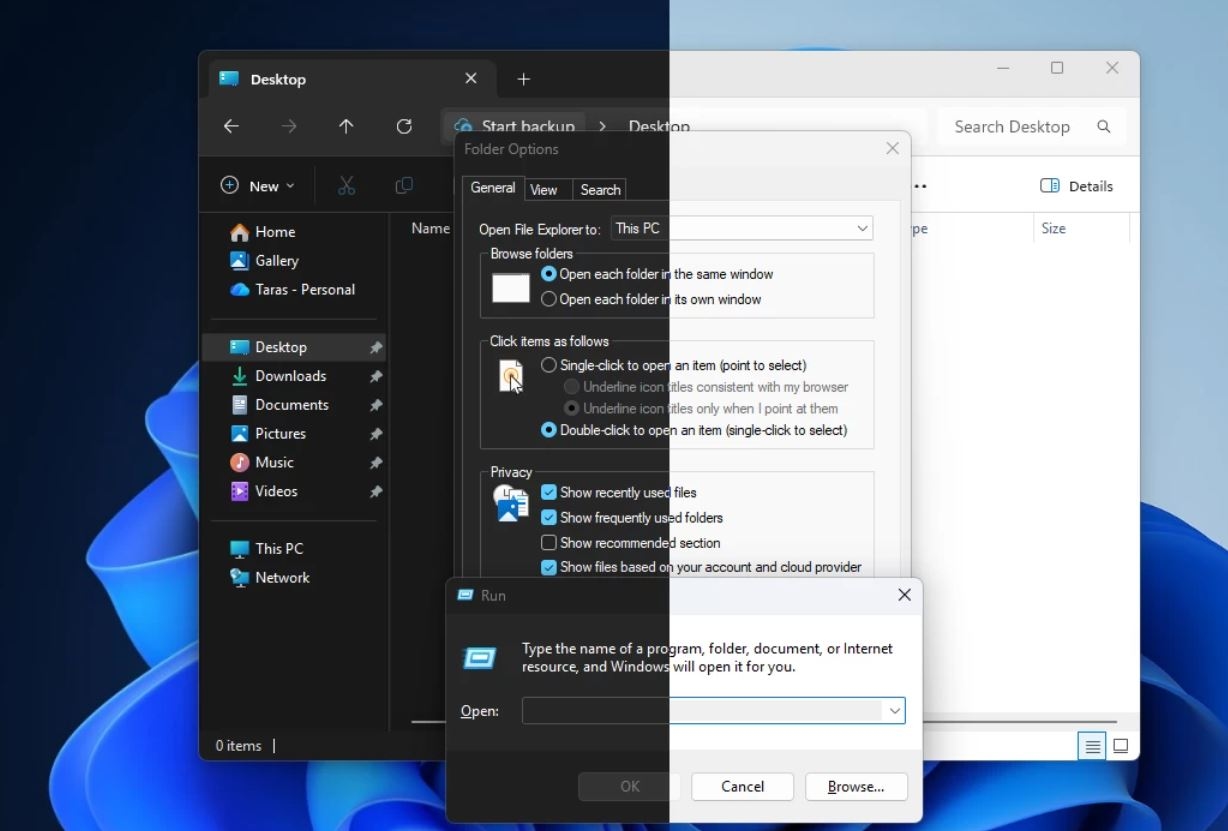Open the three-dots See more menu
The image size is (1228, 831).
919,186
